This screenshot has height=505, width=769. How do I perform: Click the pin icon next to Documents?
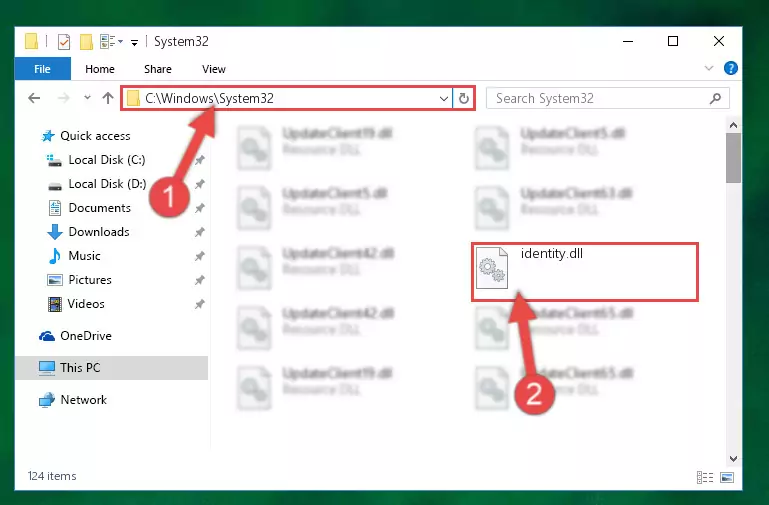click(x=200, y=208)
